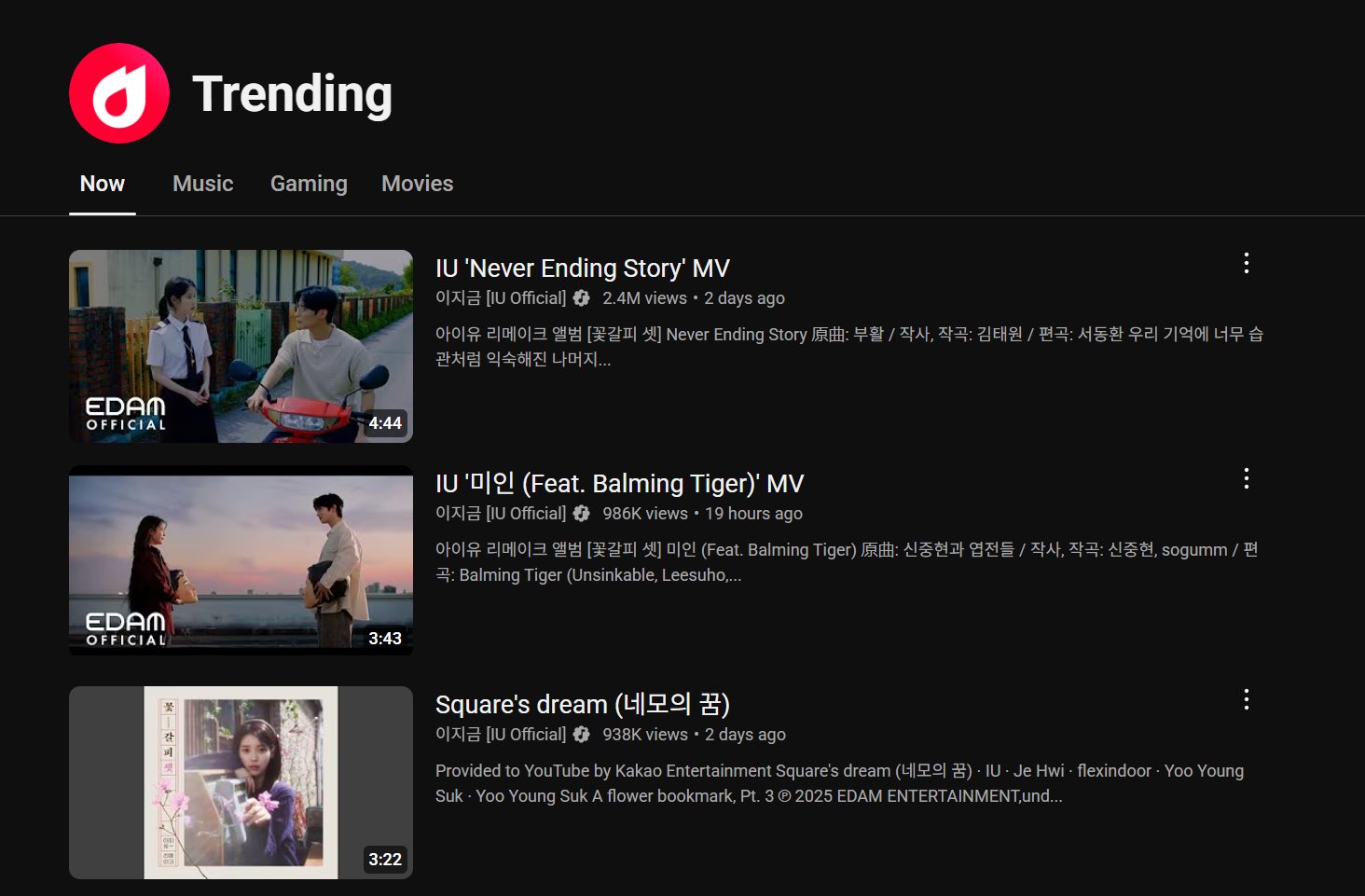Visit 이지금 [IU Official] channel under Square's dream
Viewport: 1365px width, 896px height.
[501, 735]
